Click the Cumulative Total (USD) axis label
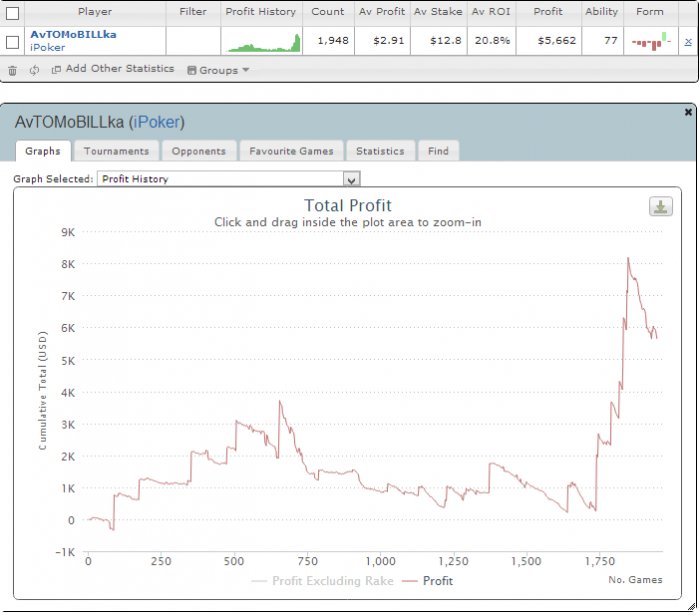 (43, 391)
